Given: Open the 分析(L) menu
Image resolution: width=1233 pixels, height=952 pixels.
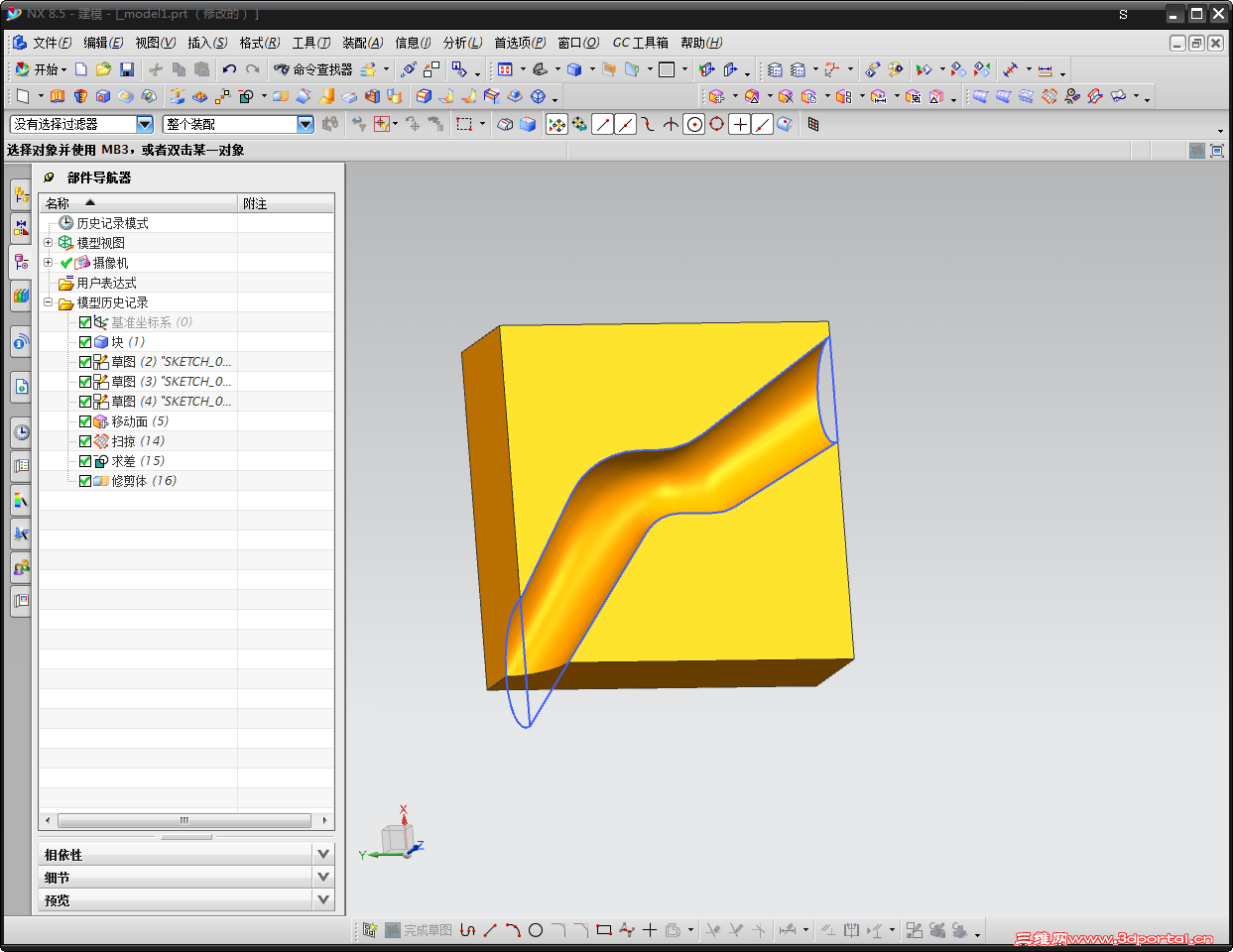Looking at the screenshot, I should (x=462, y=43).
